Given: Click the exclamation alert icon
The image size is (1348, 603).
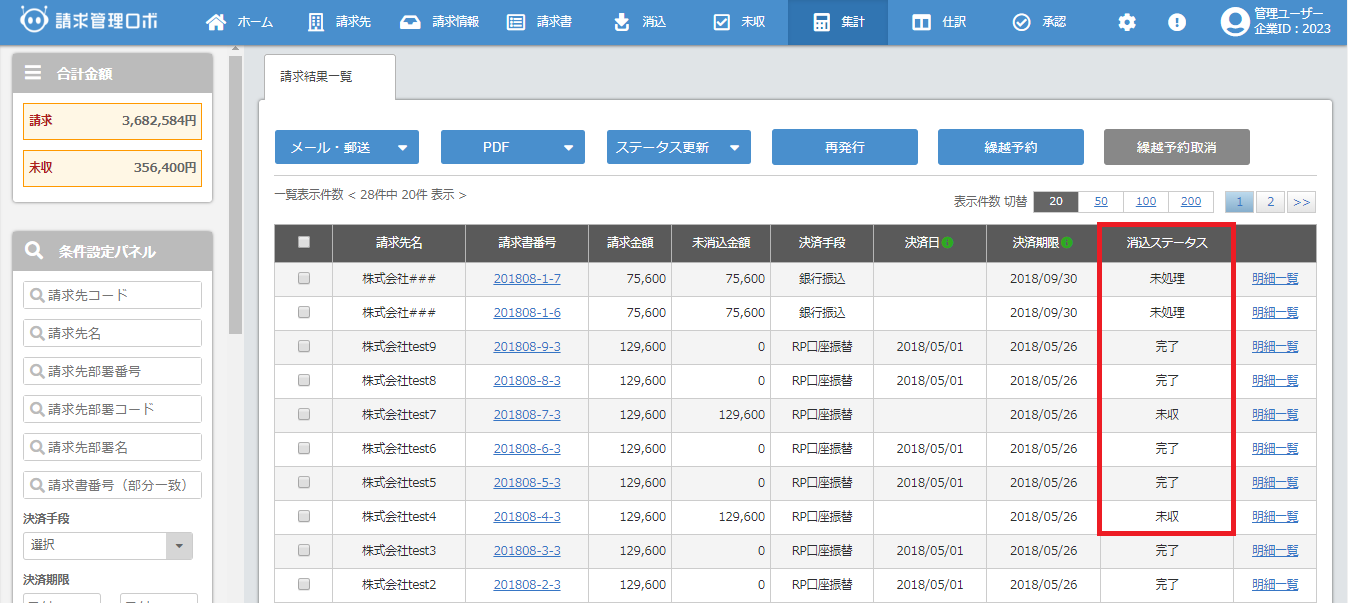Looking at the screenshot, I should point(1177,22).
